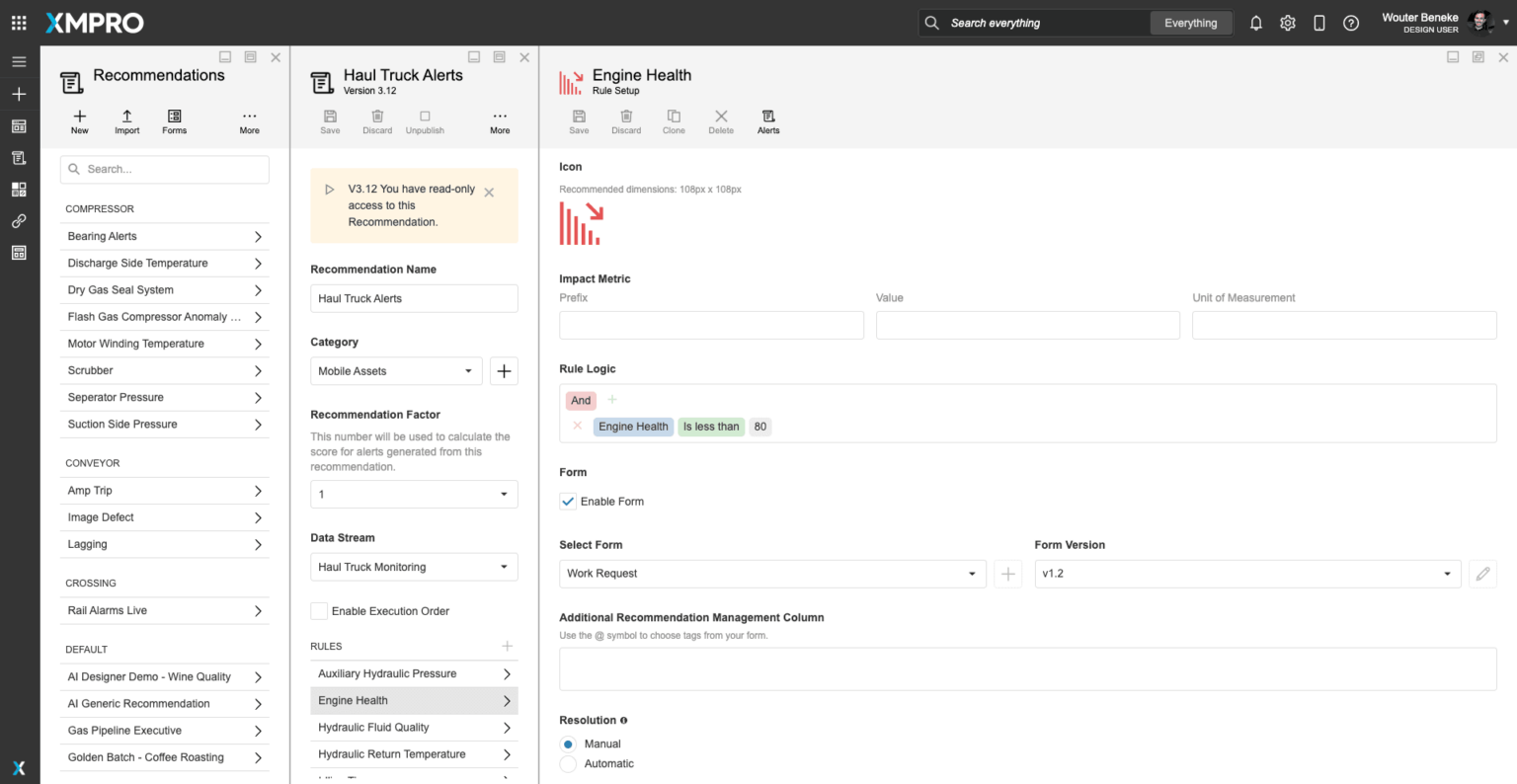This screenshot has width=1517, height=784.
Task: Click the And operator in Rule Logic
Action: (x=581, y=401)
